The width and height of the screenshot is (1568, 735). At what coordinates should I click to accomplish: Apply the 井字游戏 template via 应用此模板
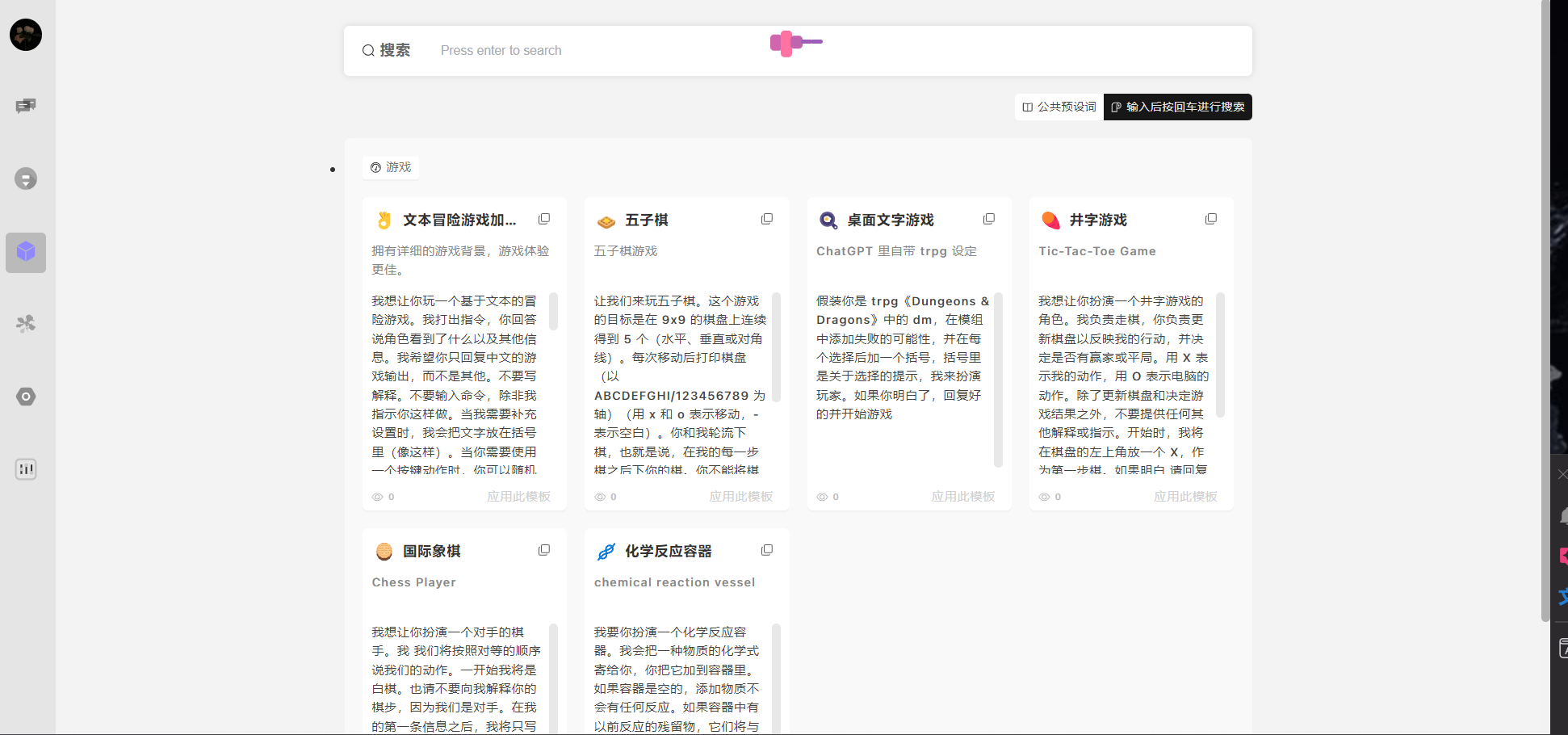(1185, 497)
